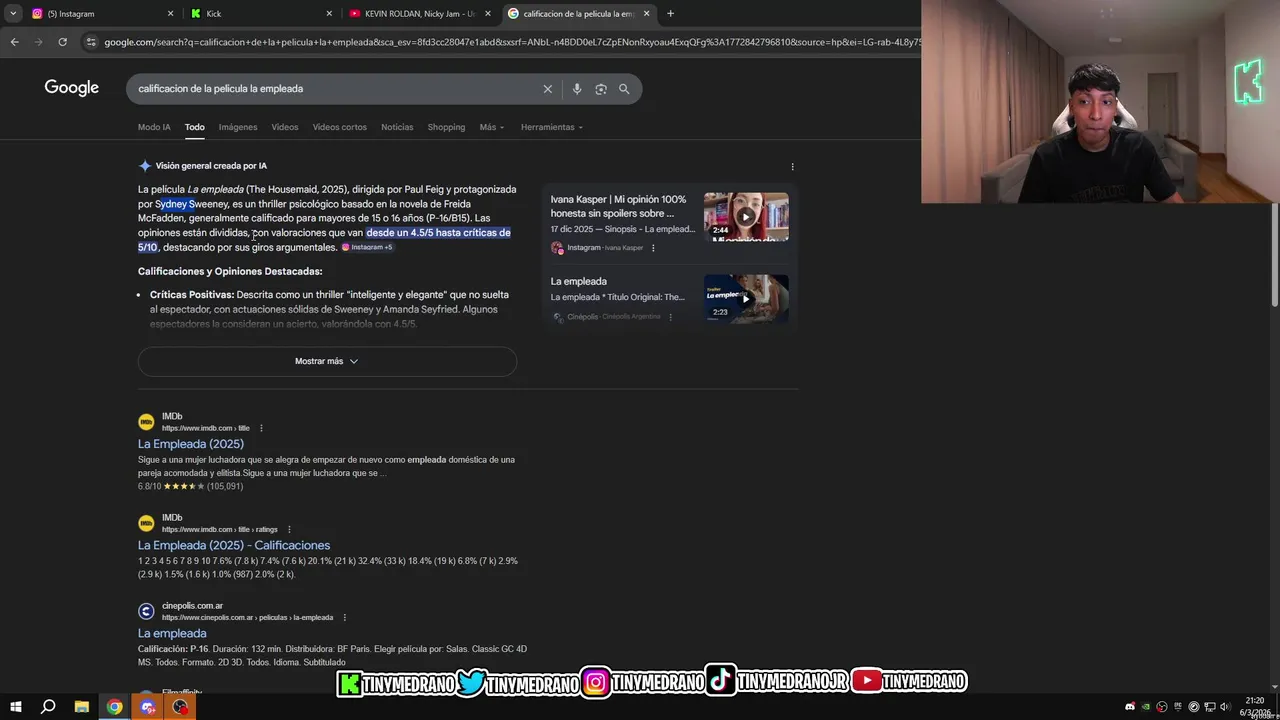This screenshot has width=1280, height=720.
Task: Open the Shopping results tab
Action: tap(446, 127)
